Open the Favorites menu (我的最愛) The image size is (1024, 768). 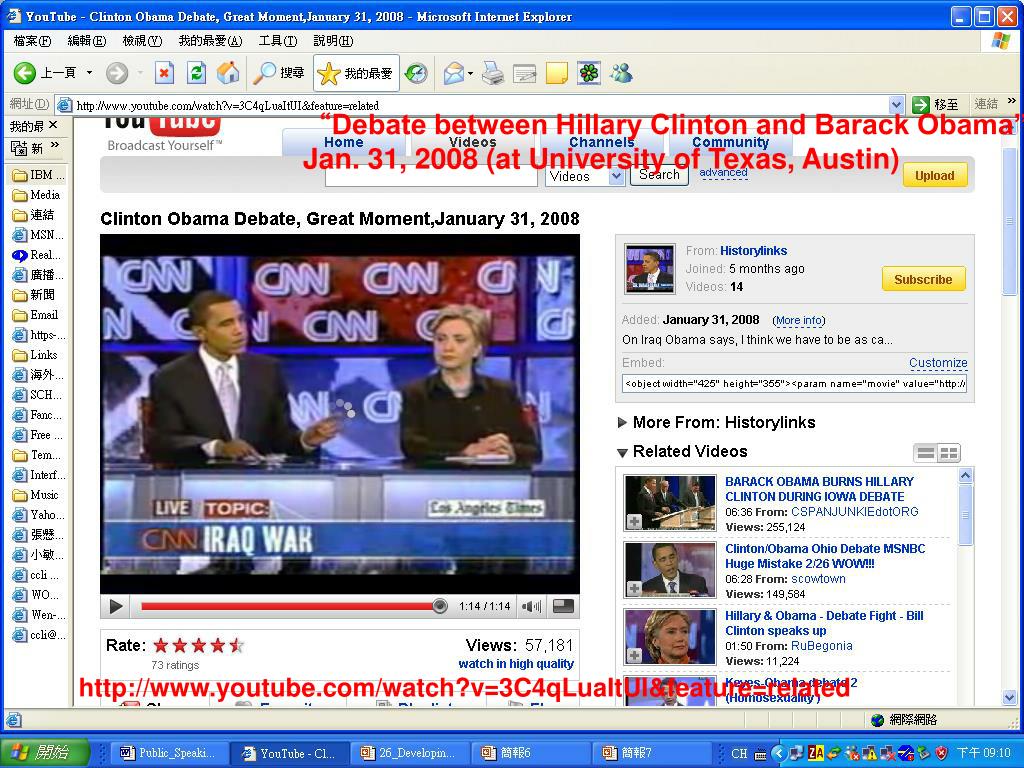coord(210,41)
